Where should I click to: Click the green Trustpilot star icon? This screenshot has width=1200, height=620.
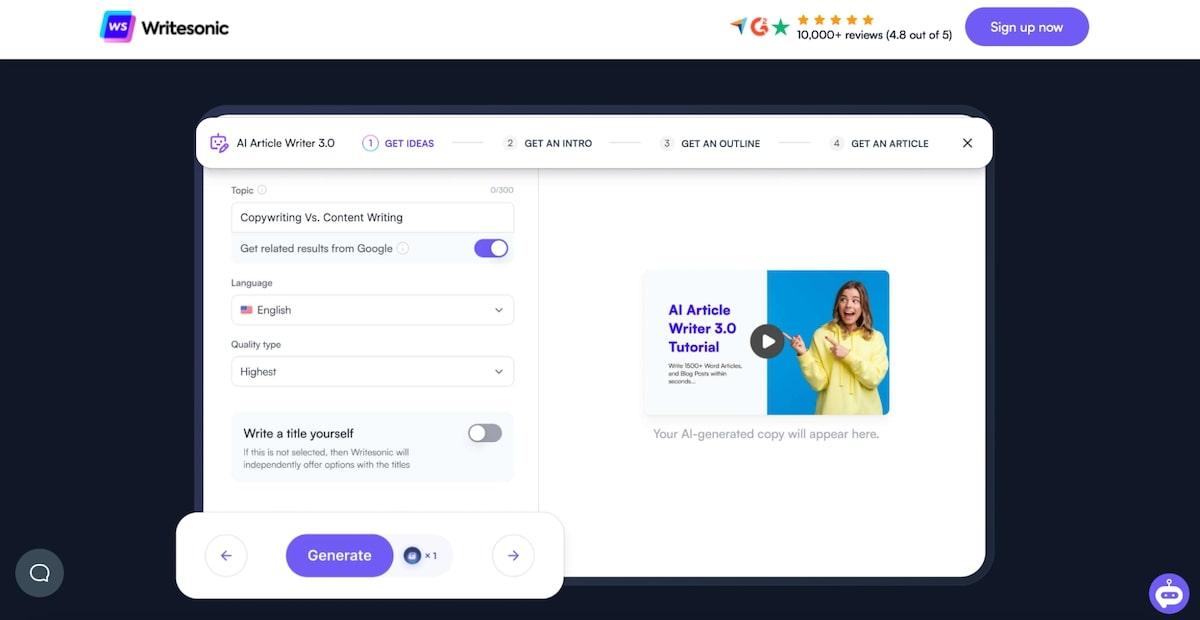[x=781, y=27]
